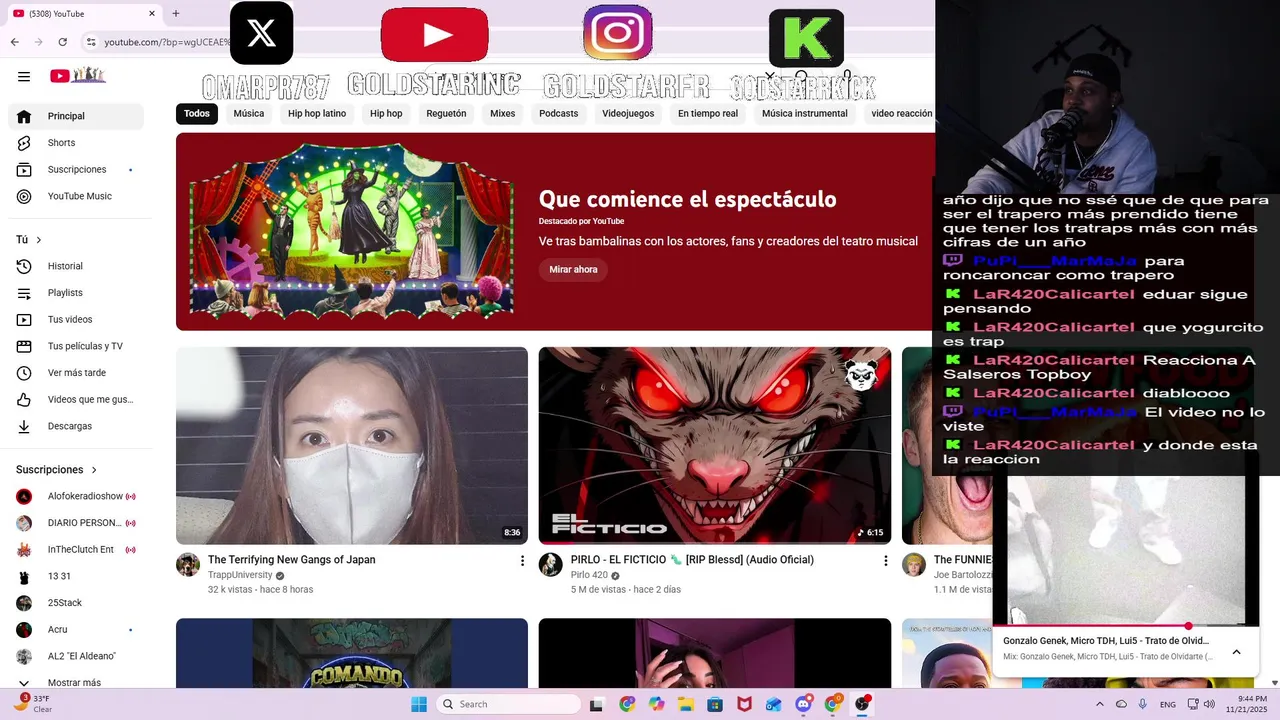Image resolution: width=1280 pixels, height=720 pixels.
Task: Expand Mostrar más subscriptions
Action: pos(76,683)
